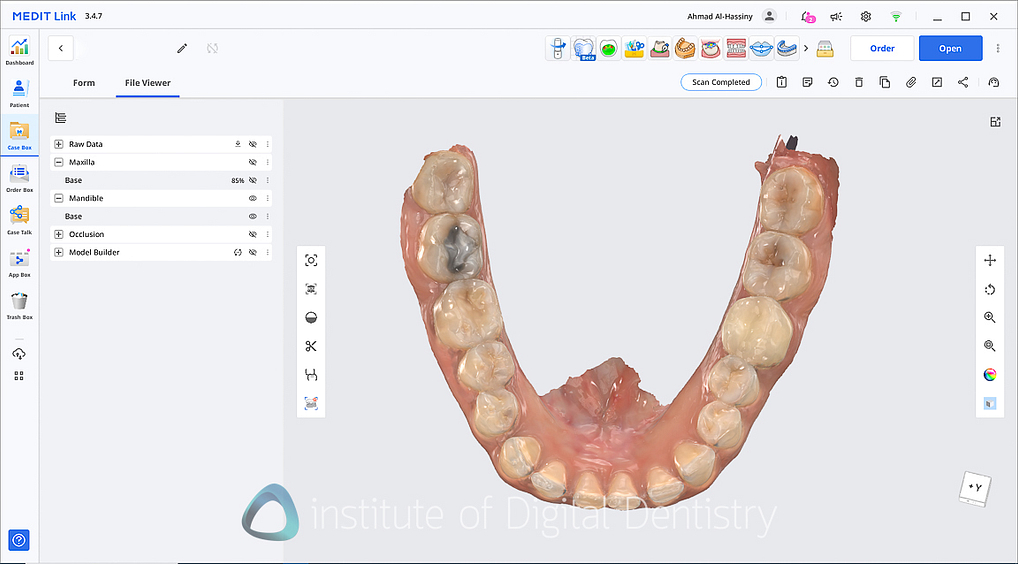Click the Y orientation cube
This screenshot has height=564, width=1018.
(975, 488)
